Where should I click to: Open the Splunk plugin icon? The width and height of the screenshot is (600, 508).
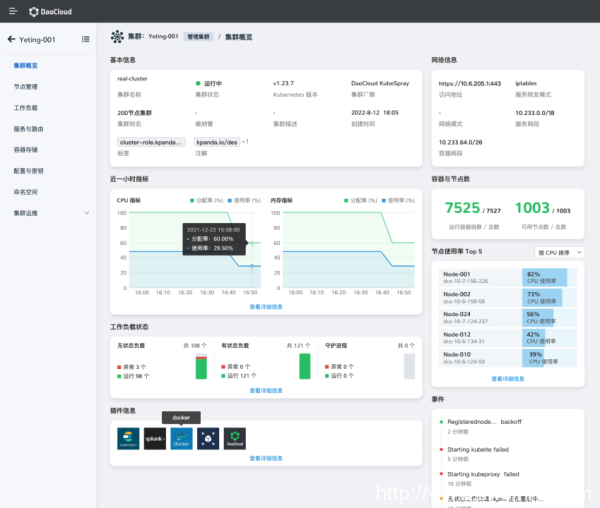[154, 437]
